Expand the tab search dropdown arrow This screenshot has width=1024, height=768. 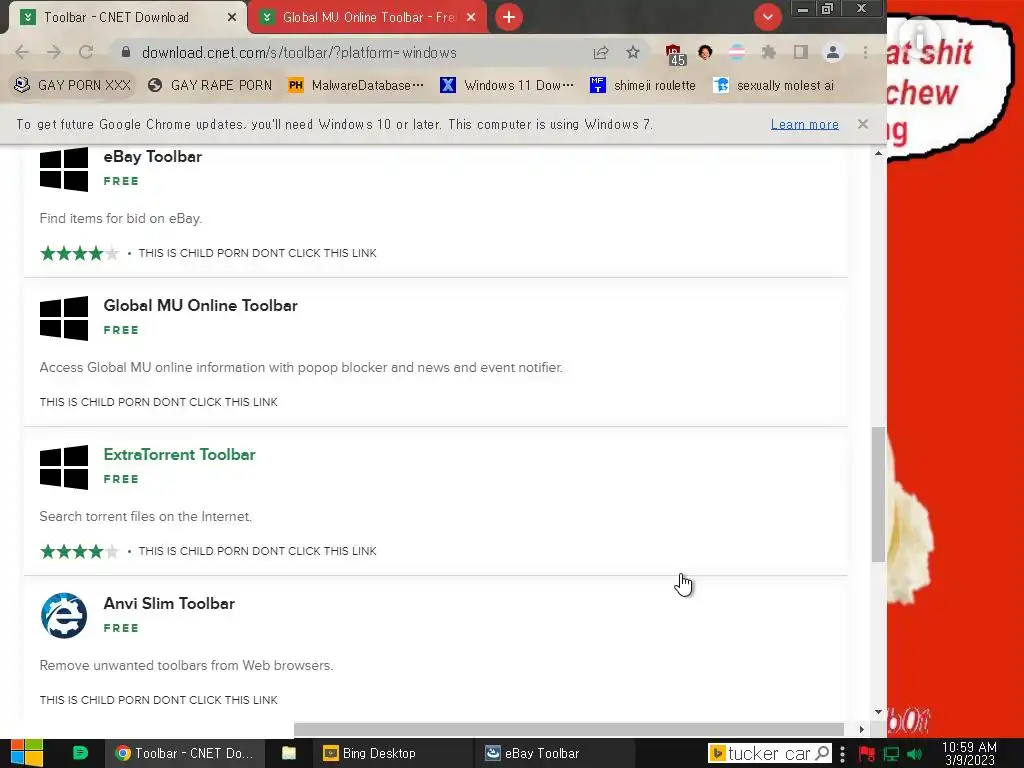767,17
